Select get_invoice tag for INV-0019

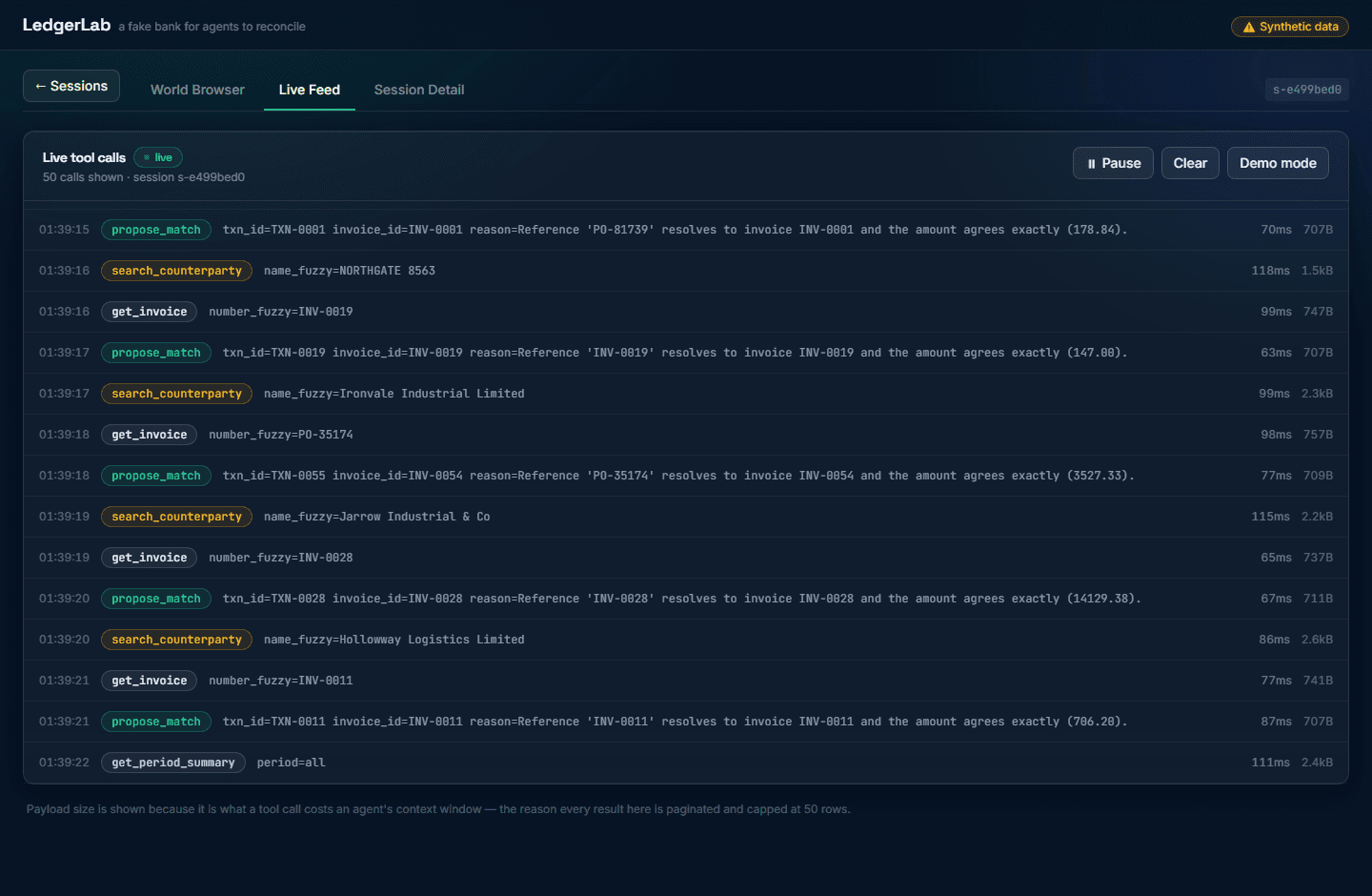[x=150, y=312]
